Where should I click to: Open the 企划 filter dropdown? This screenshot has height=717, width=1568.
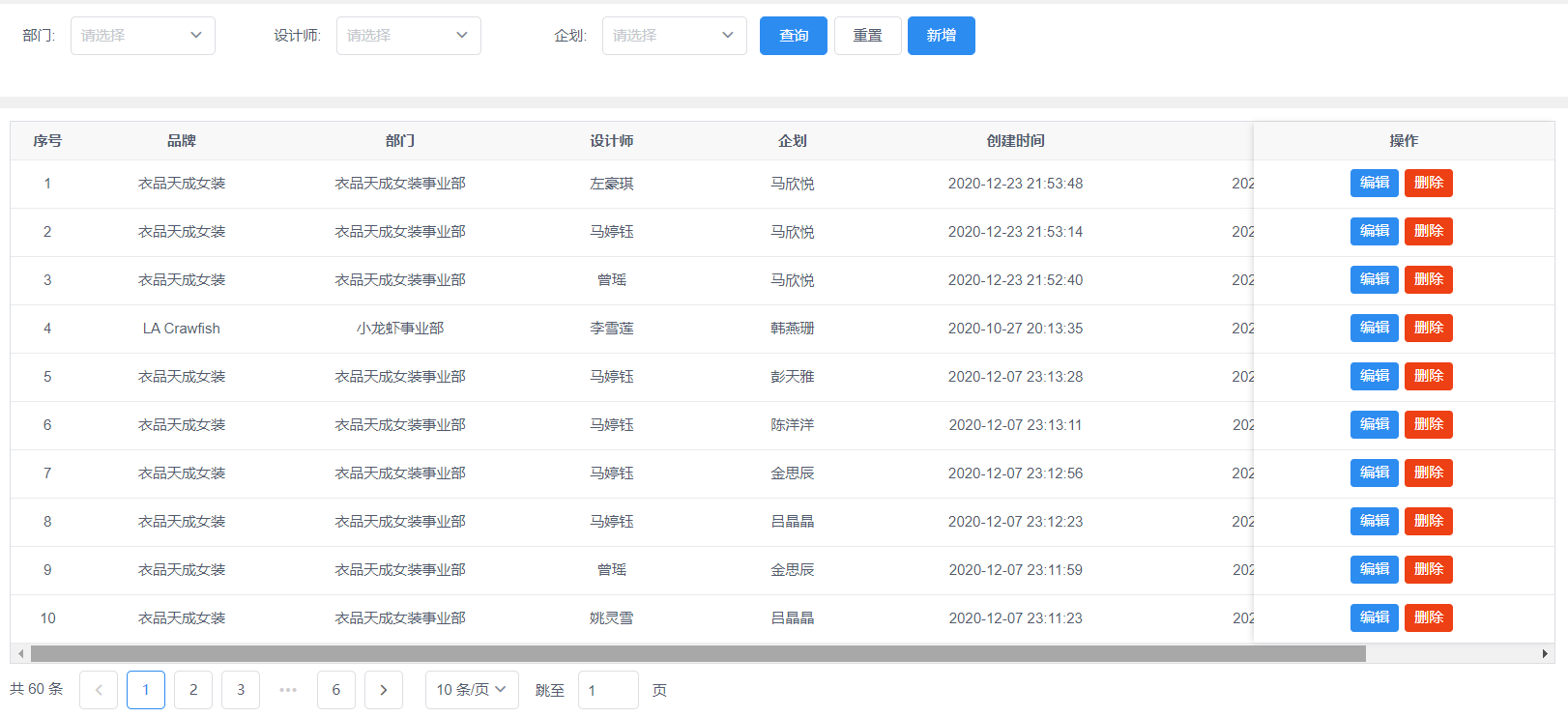coord(674,36)
